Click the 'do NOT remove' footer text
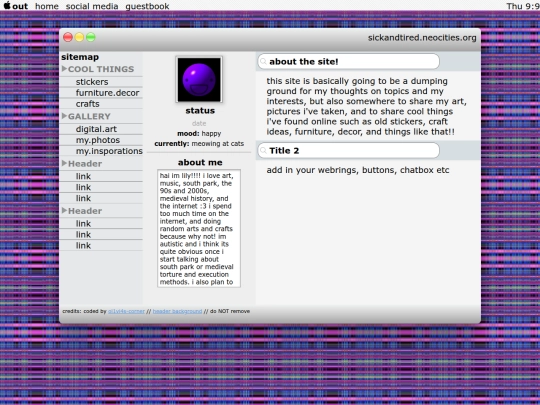The image size is (540, 405). [x=230, y=311]
